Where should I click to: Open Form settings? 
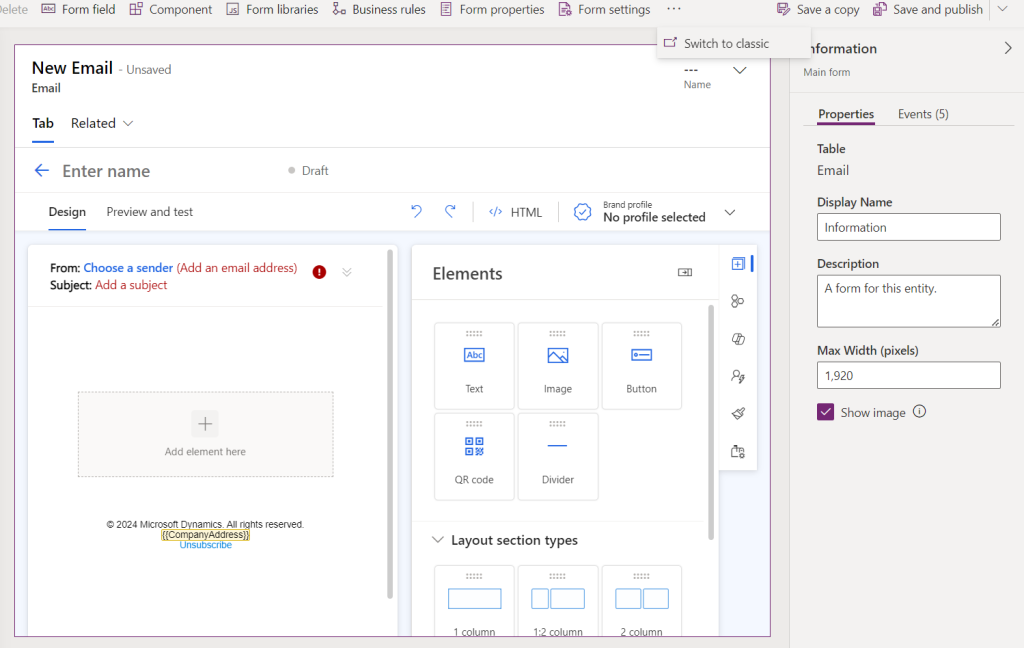(x=605, y=9)
